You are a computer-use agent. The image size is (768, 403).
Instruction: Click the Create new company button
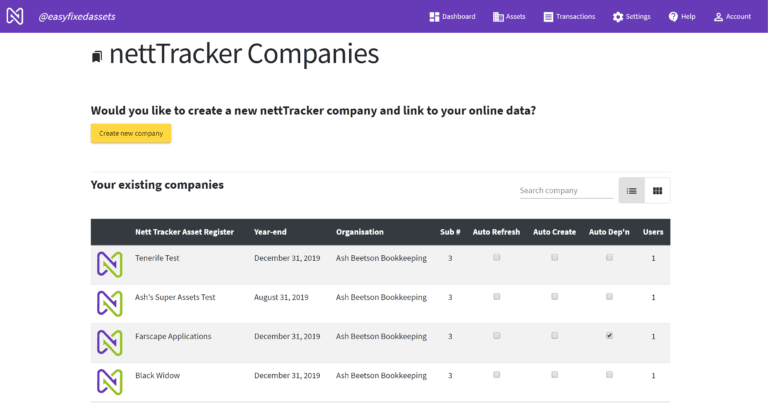131,133
